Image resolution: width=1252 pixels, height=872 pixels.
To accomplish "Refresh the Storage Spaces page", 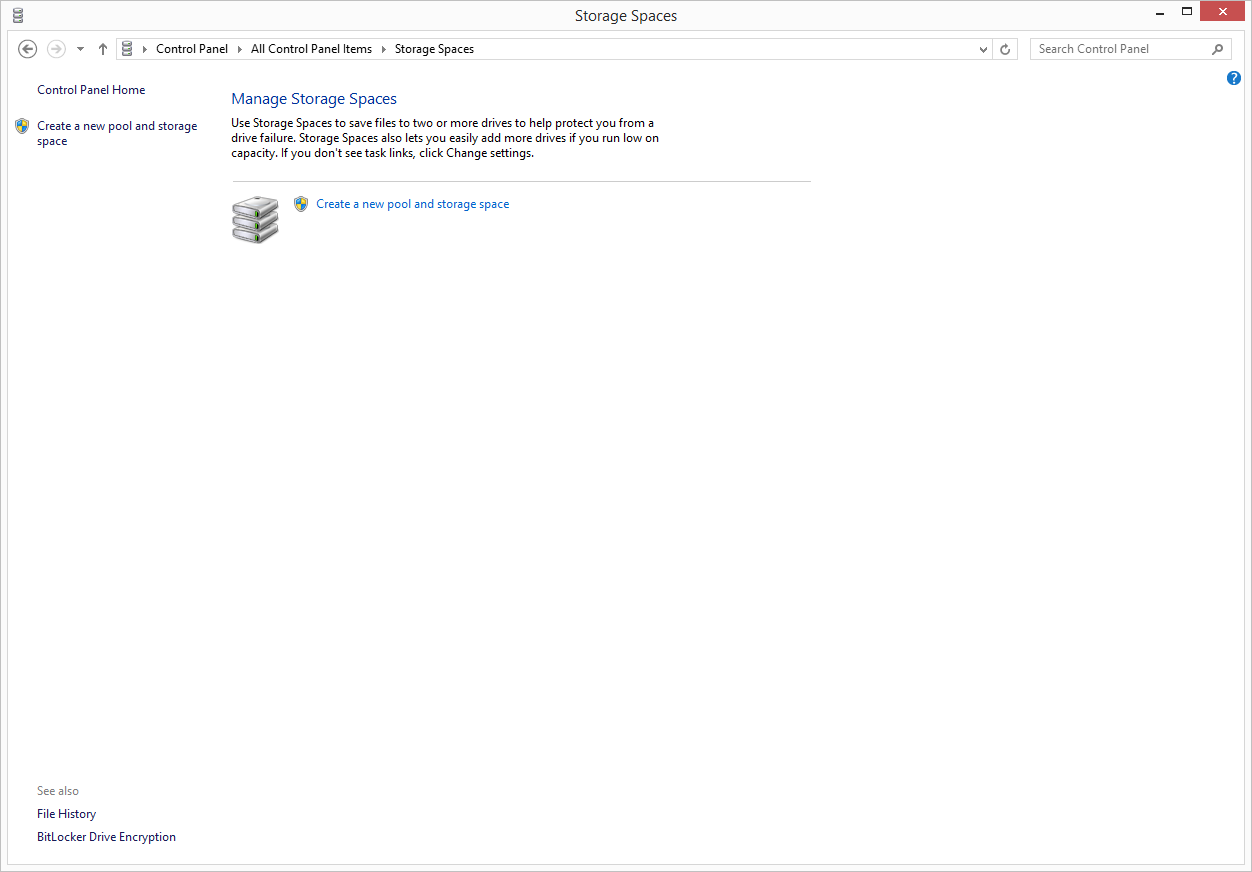I will pyautogui.click(x=1005, y=49).
